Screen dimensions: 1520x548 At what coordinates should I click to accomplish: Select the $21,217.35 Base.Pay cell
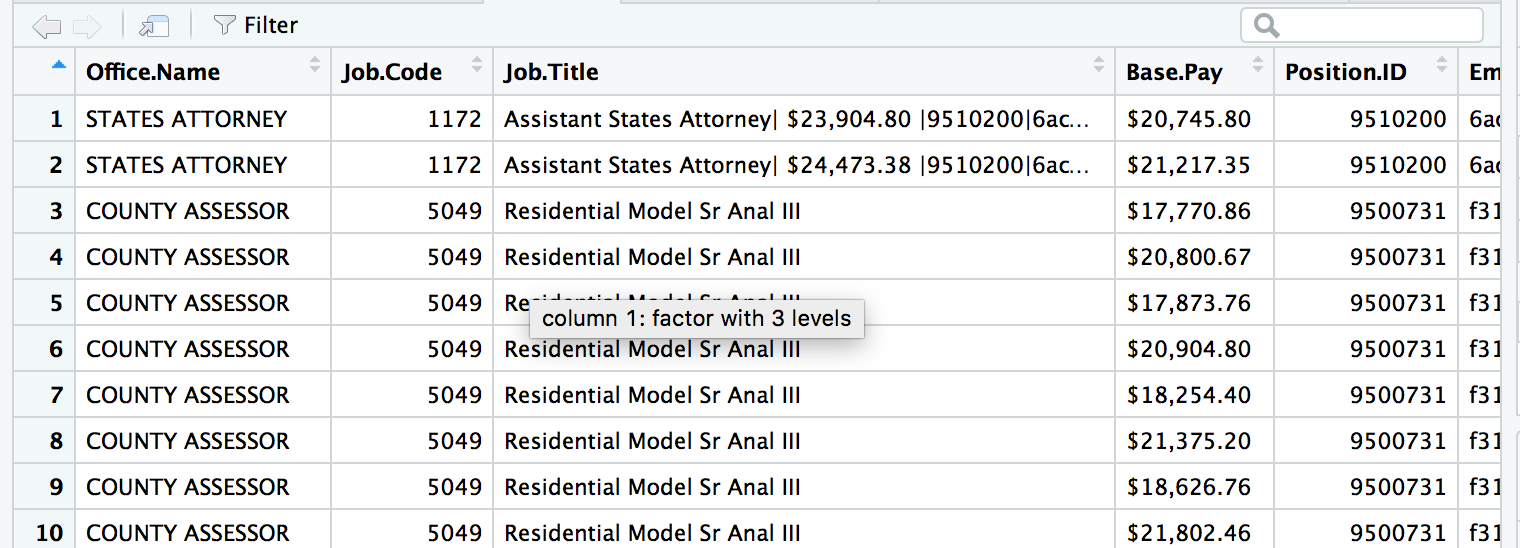pos(1188,165)
